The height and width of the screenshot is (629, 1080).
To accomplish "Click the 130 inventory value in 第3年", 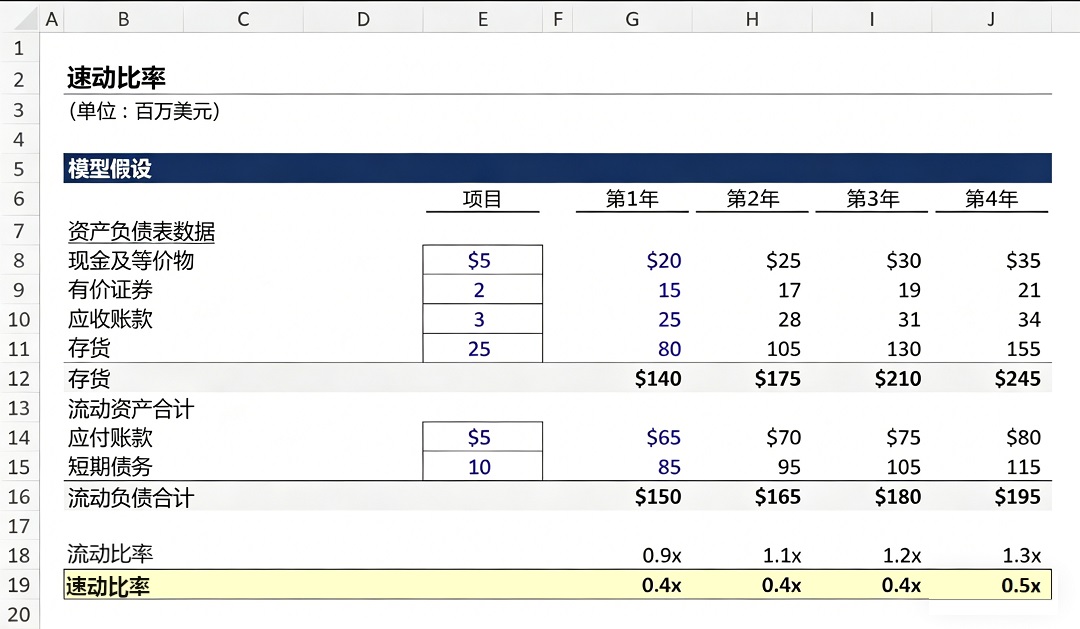I will 904,349.
